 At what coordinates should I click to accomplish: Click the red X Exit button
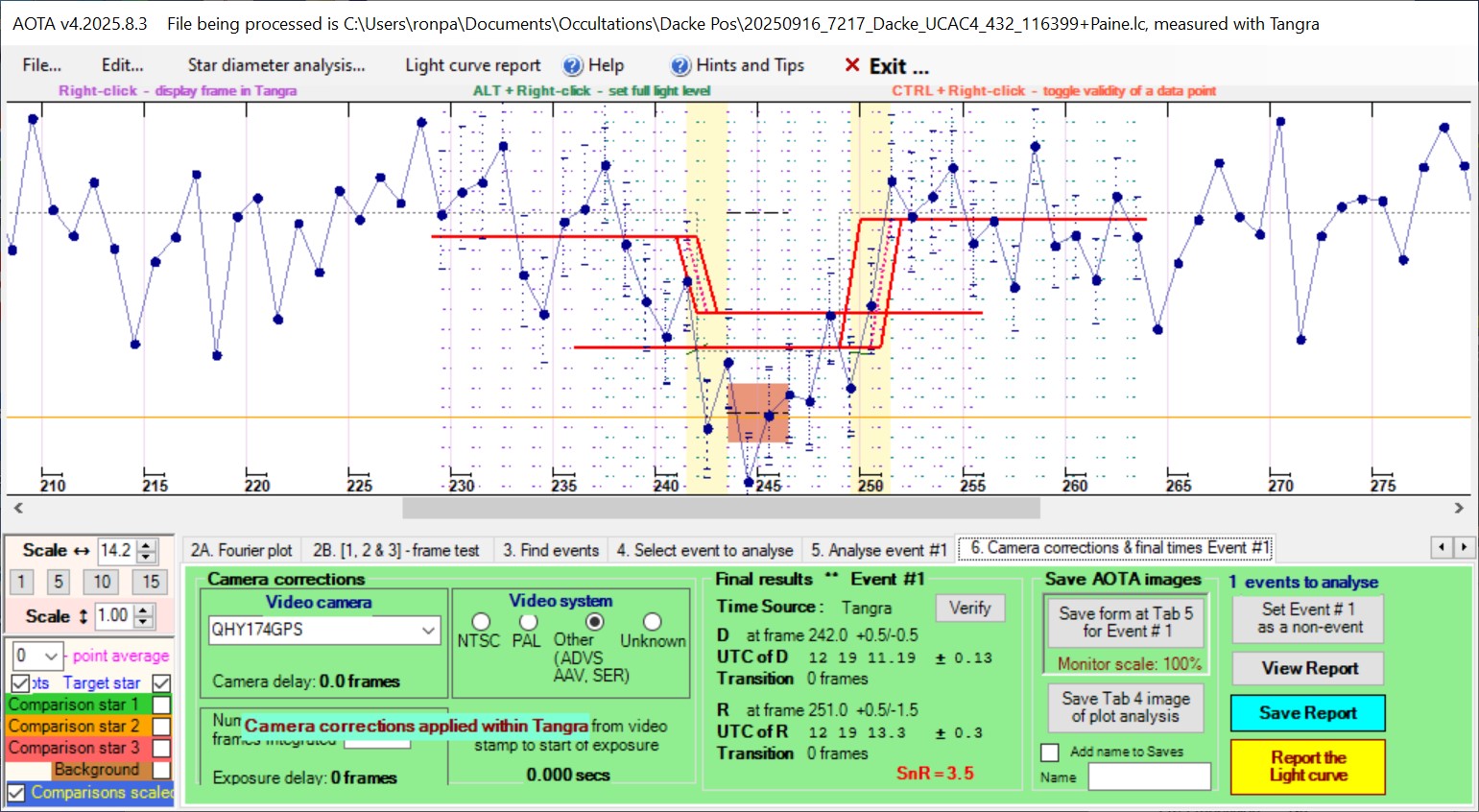[885, 66]
